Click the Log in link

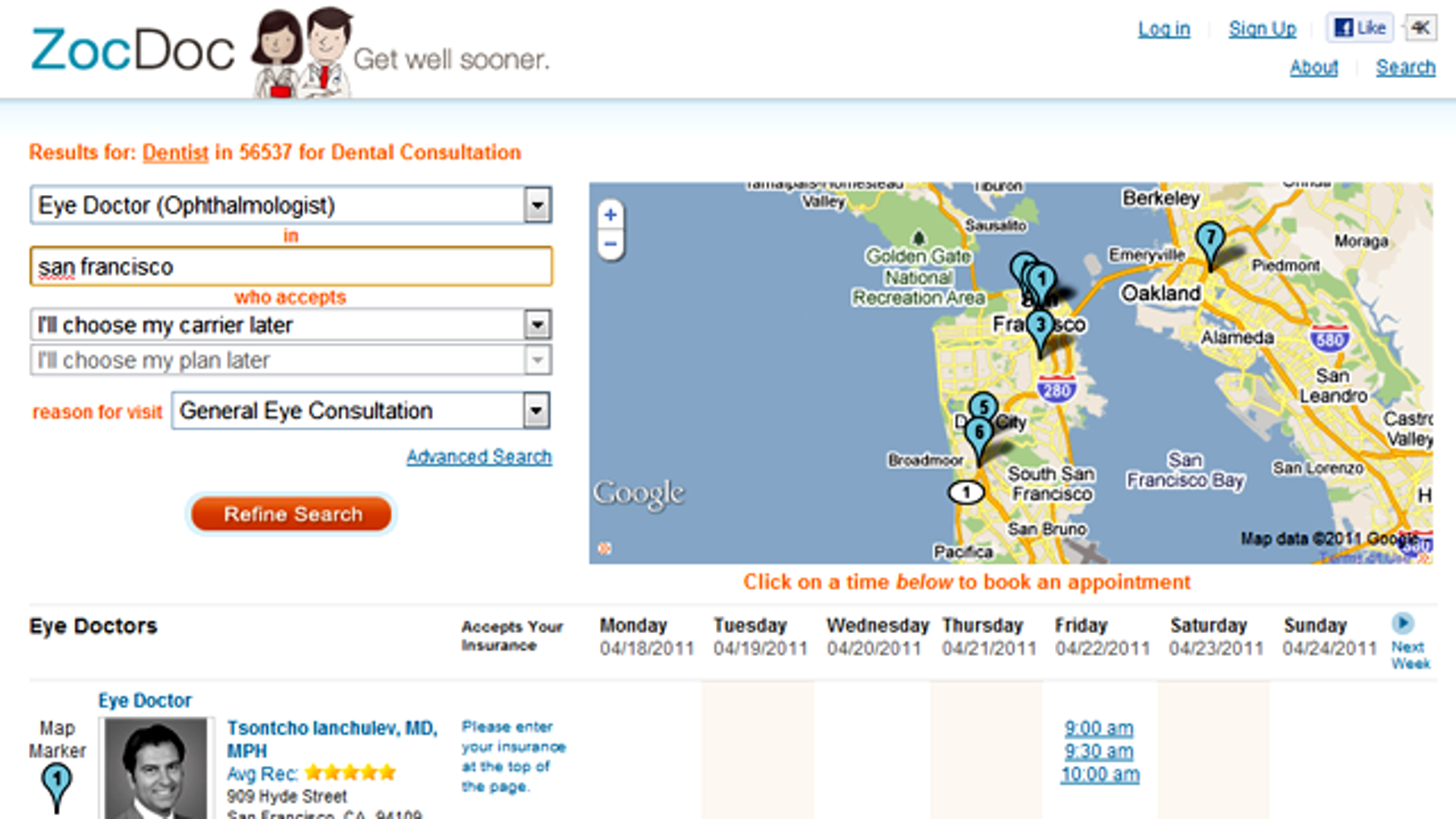tap(1163, 29)
